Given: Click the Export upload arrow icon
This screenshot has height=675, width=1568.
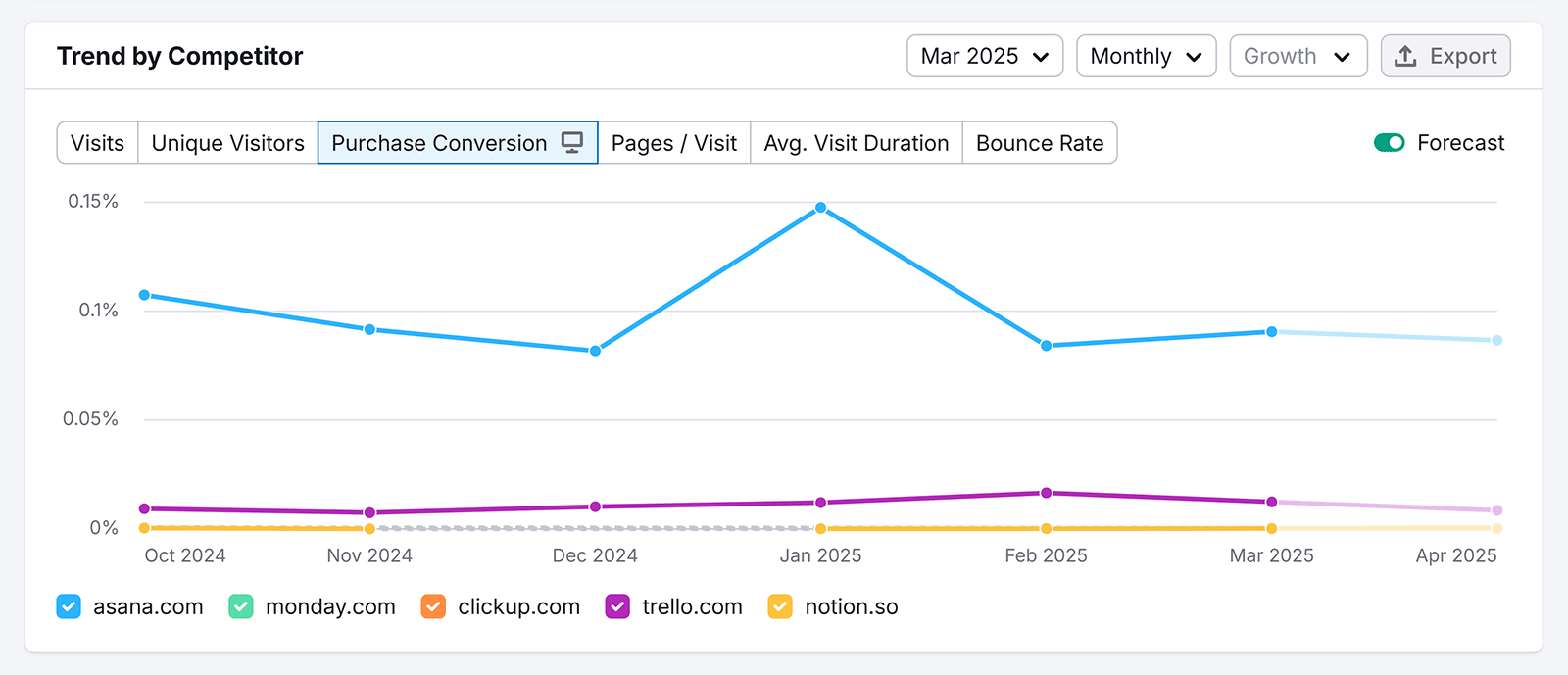Looking at the screenshot, I should [1405, 56].
